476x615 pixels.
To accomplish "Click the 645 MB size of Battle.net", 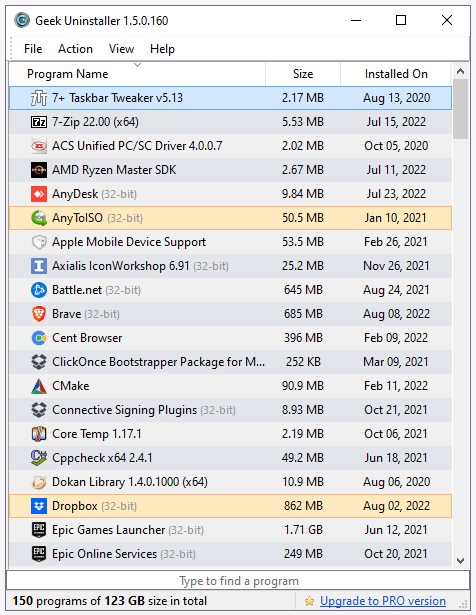I will (x=303, y=290).
